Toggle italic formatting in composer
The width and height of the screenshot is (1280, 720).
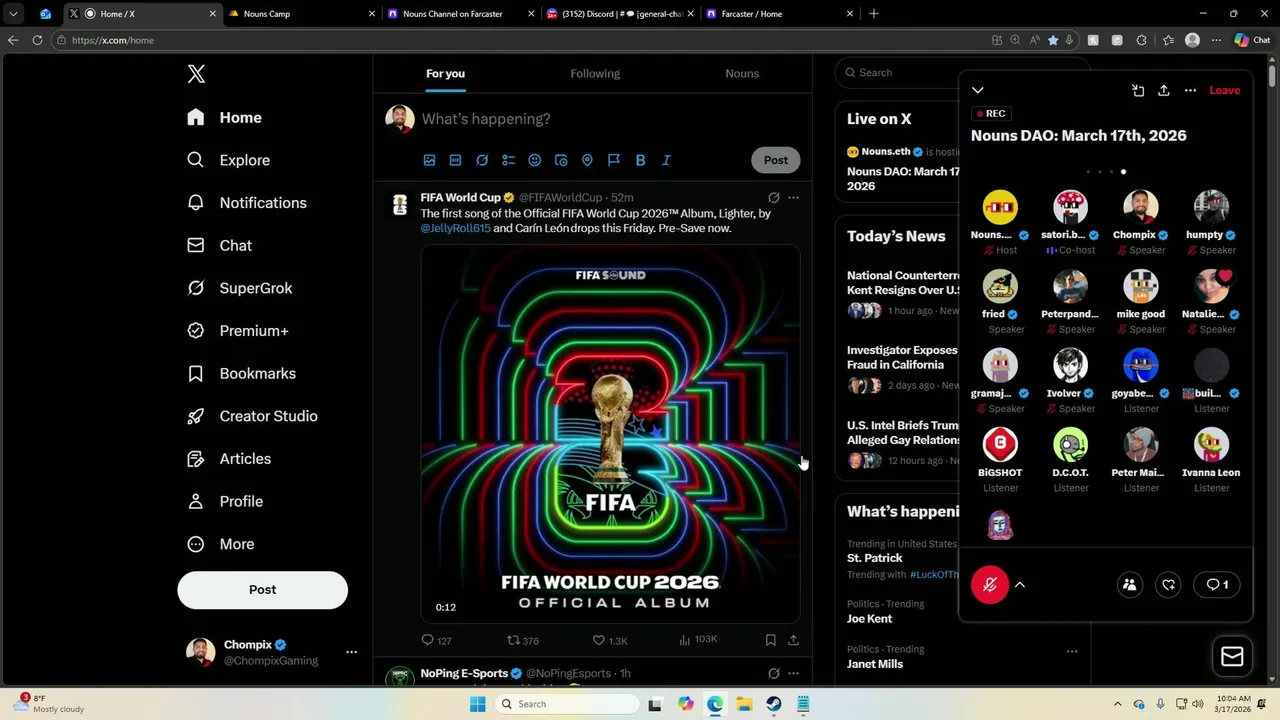[x=666, y=160]
